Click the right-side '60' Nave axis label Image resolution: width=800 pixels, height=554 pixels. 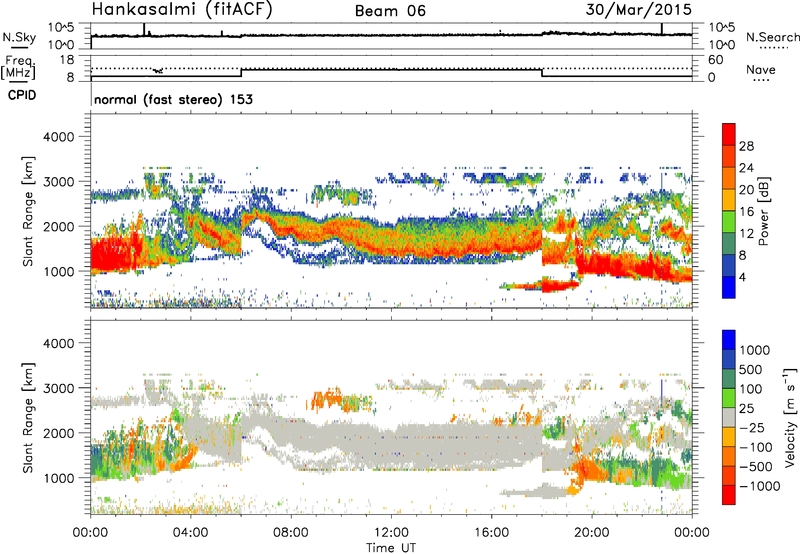point(716,60)
